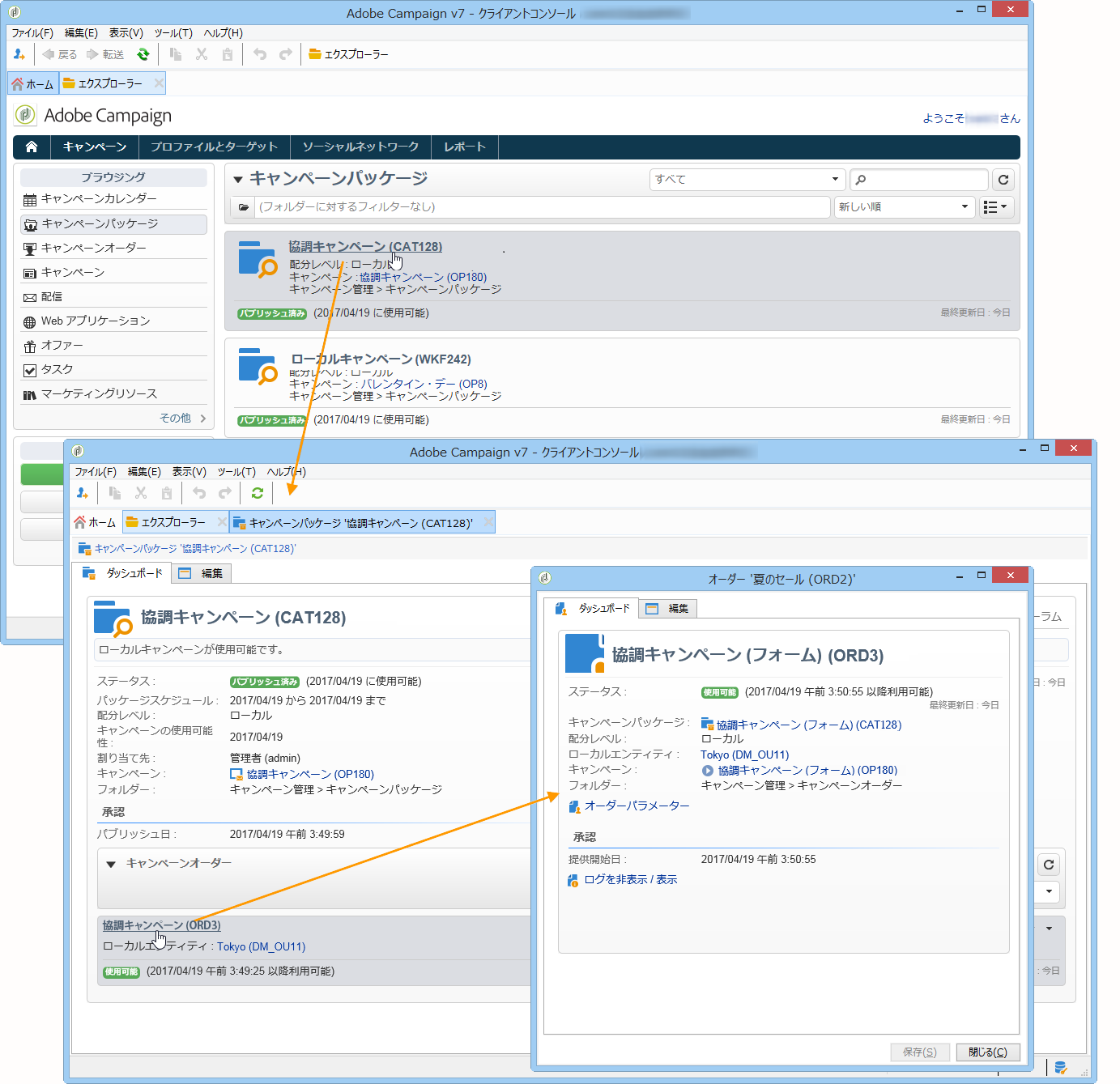Close the キャンペーンパッケージ '協調キャンペーン (CAT128)' tab
Image resolution: width=1120 pixels, height=1084 pixels.
[488, 522]
